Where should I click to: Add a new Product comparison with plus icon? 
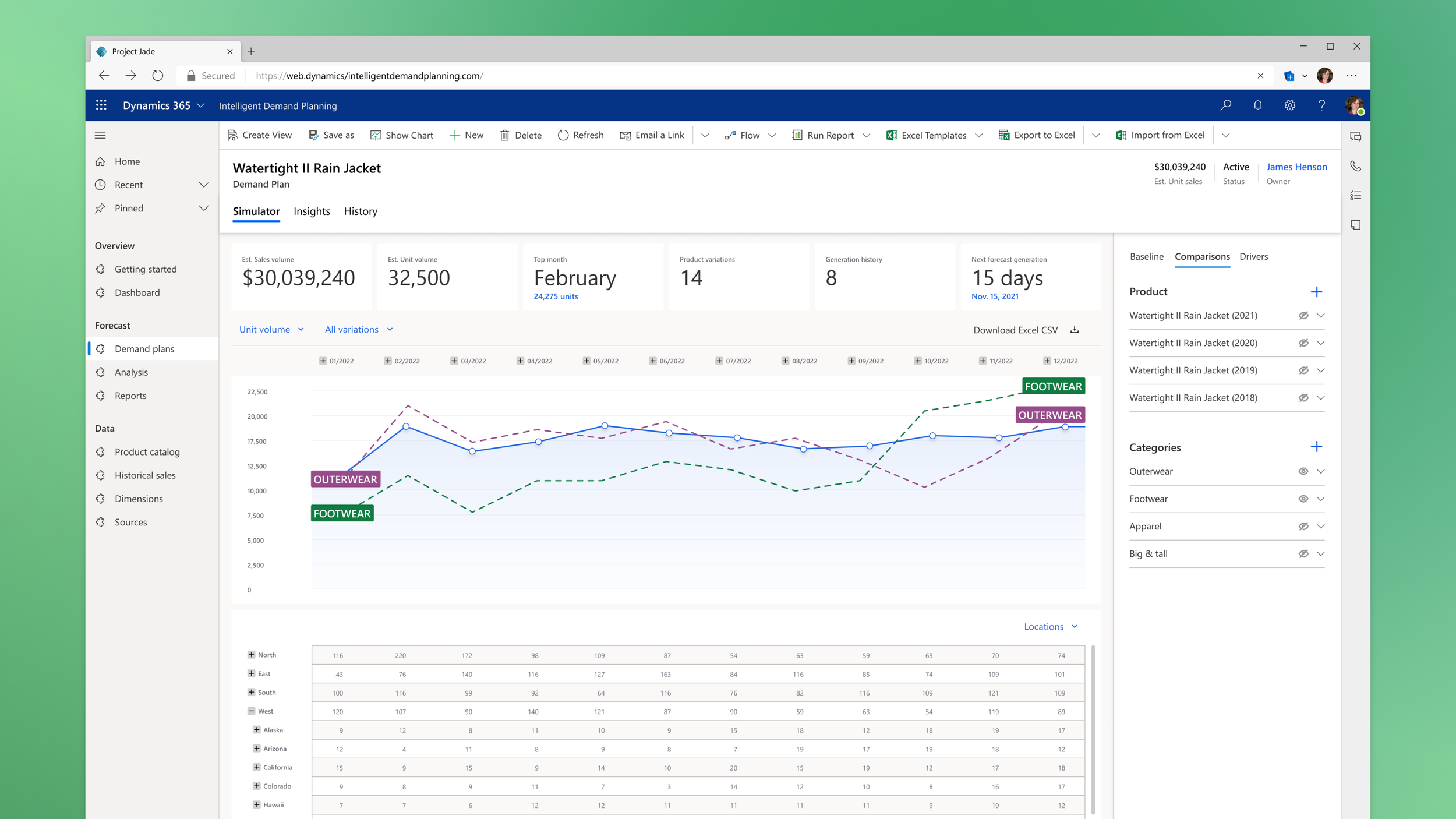click(x=1316, y=292)
